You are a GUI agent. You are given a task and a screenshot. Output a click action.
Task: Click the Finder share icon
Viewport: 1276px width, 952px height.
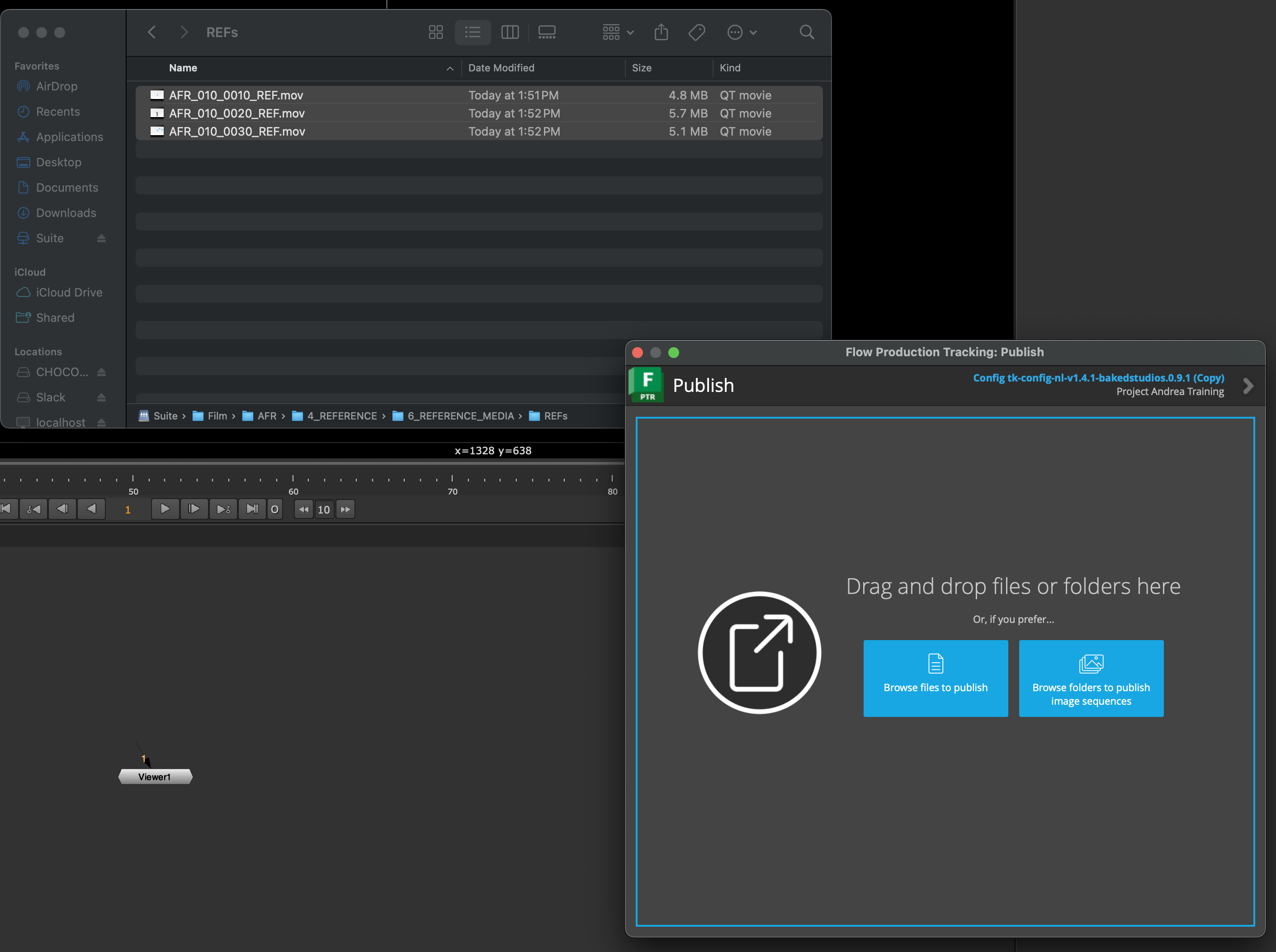click(661, 32)
